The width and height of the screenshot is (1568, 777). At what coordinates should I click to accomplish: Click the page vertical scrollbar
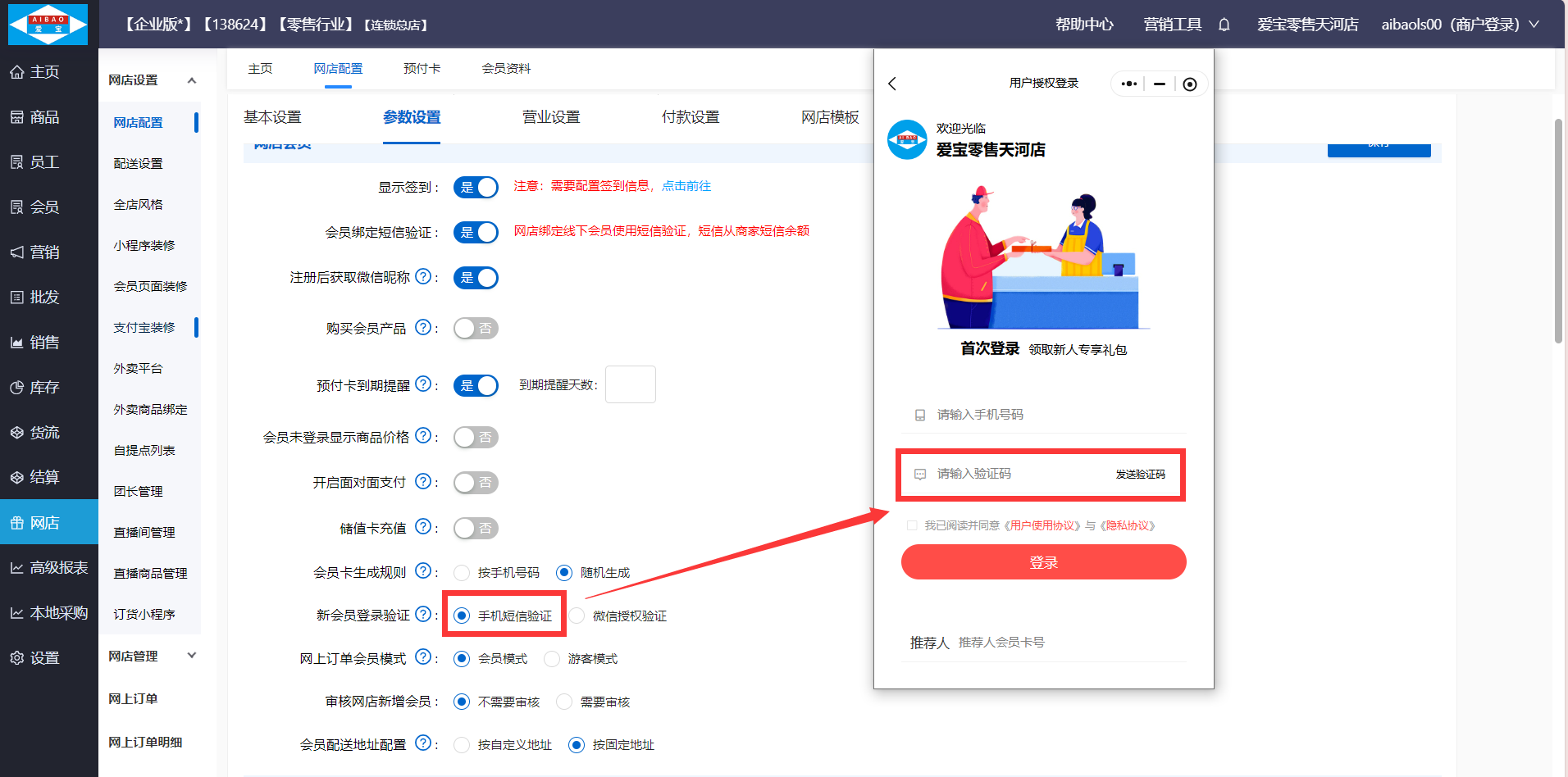pyautogui.click(x=1558, y=229)
